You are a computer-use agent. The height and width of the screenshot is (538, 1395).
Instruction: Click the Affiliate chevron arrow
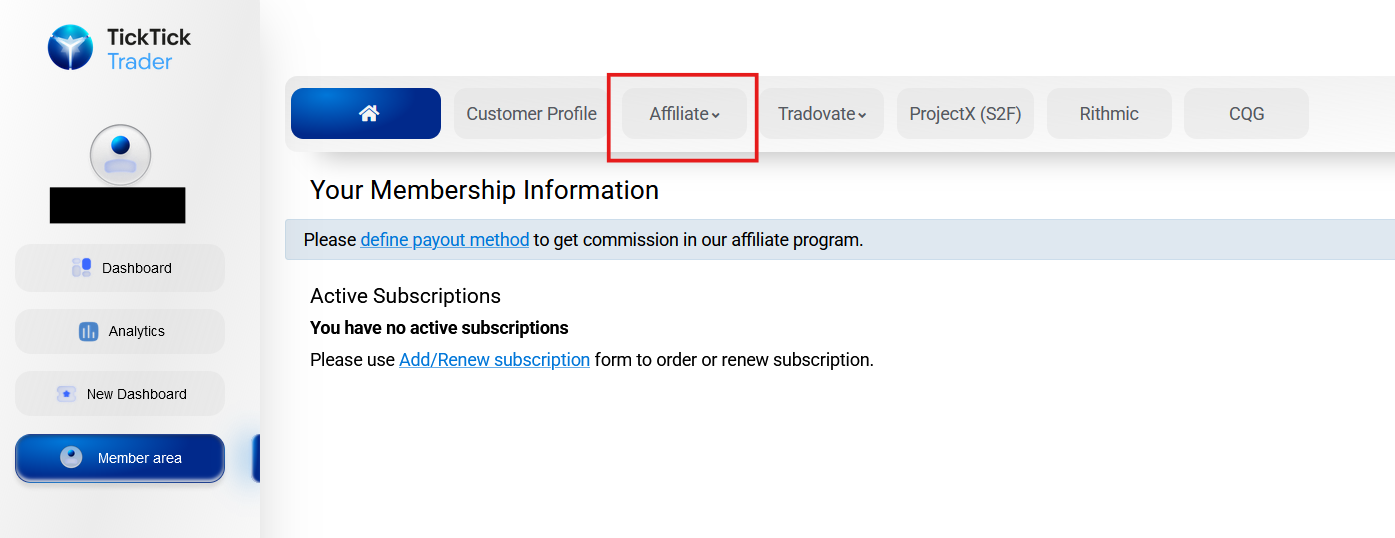pos(716,116)
